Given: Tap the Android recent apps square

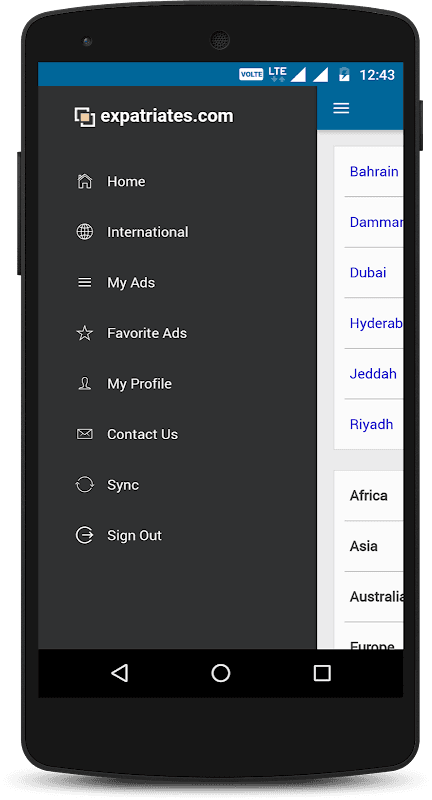Looking at the screenshot, I should pyautogui.click(x=322, y=673).
